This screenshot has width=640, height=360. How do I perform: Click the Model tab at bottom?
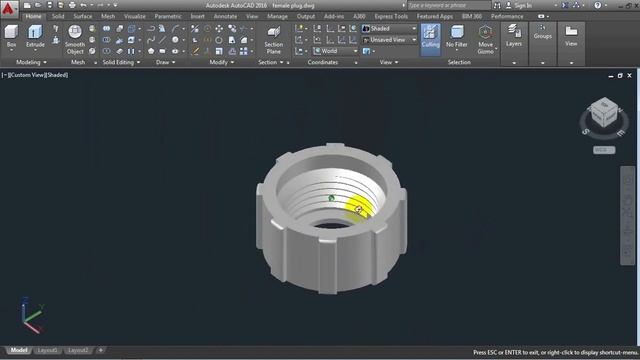click(18, 351)
